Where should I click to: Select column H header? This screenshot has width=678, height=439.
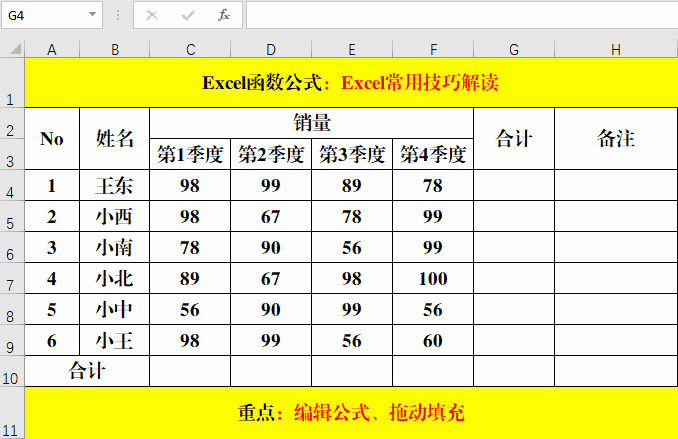(x=616, y=49)
